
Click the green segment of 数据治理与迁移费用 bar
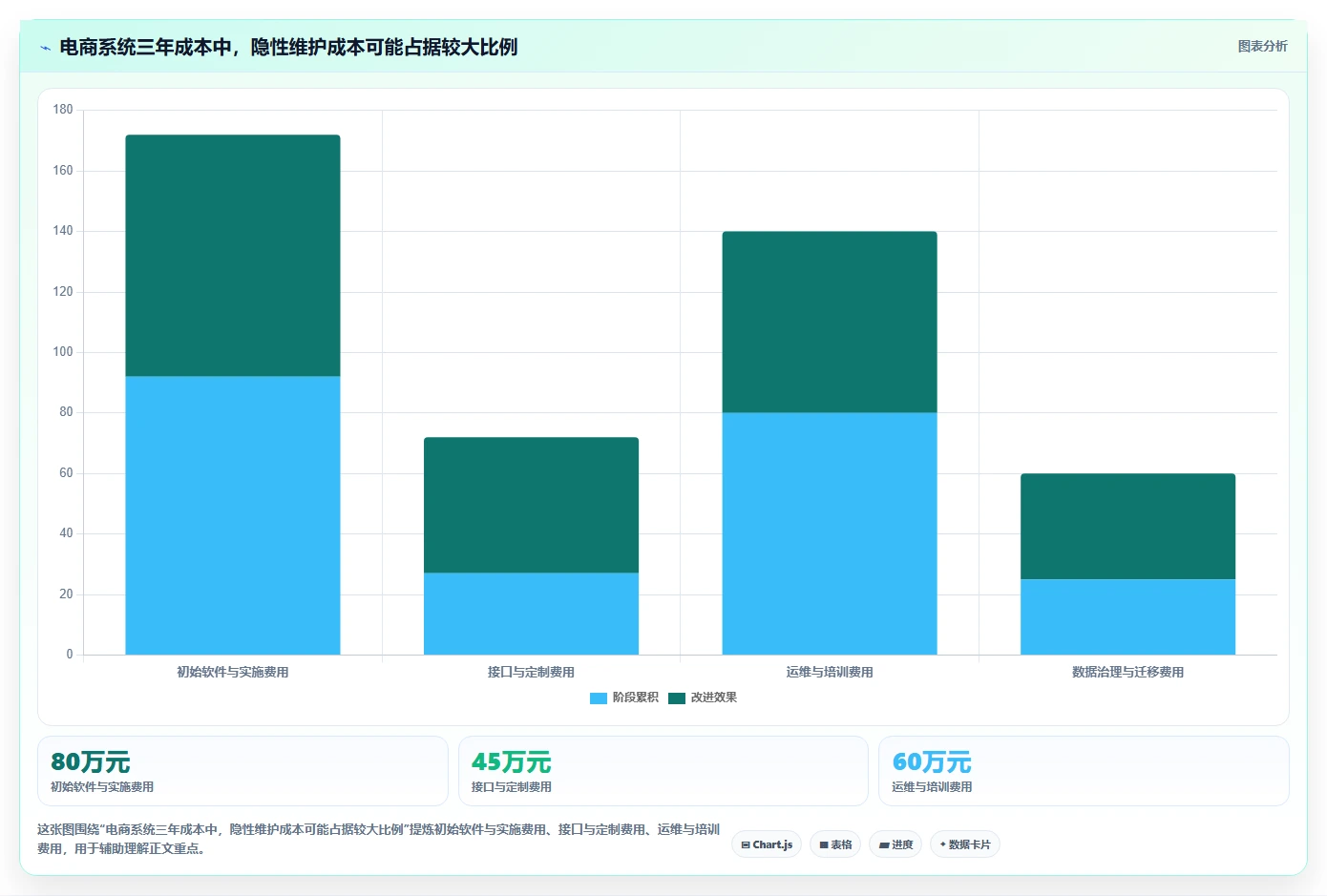click(1127, 526)
